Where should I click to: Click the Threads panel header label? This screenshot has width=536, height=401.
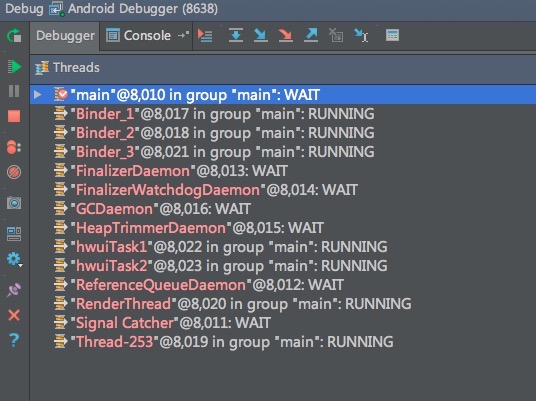76,68
